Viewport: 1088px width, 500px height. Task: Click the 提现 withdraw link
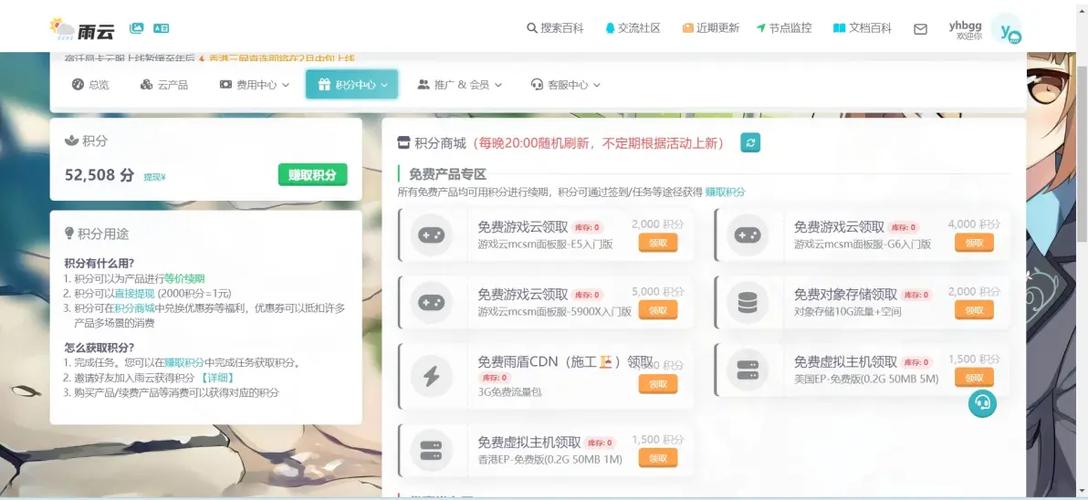tap(155, 177)
